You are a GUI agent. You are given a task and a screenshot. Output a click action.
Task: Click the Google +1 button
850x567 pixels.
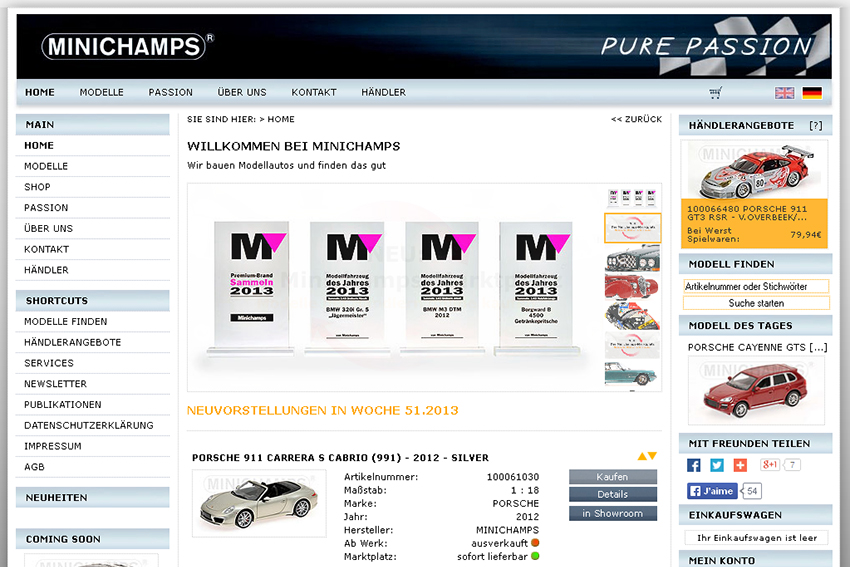[770, 465]
